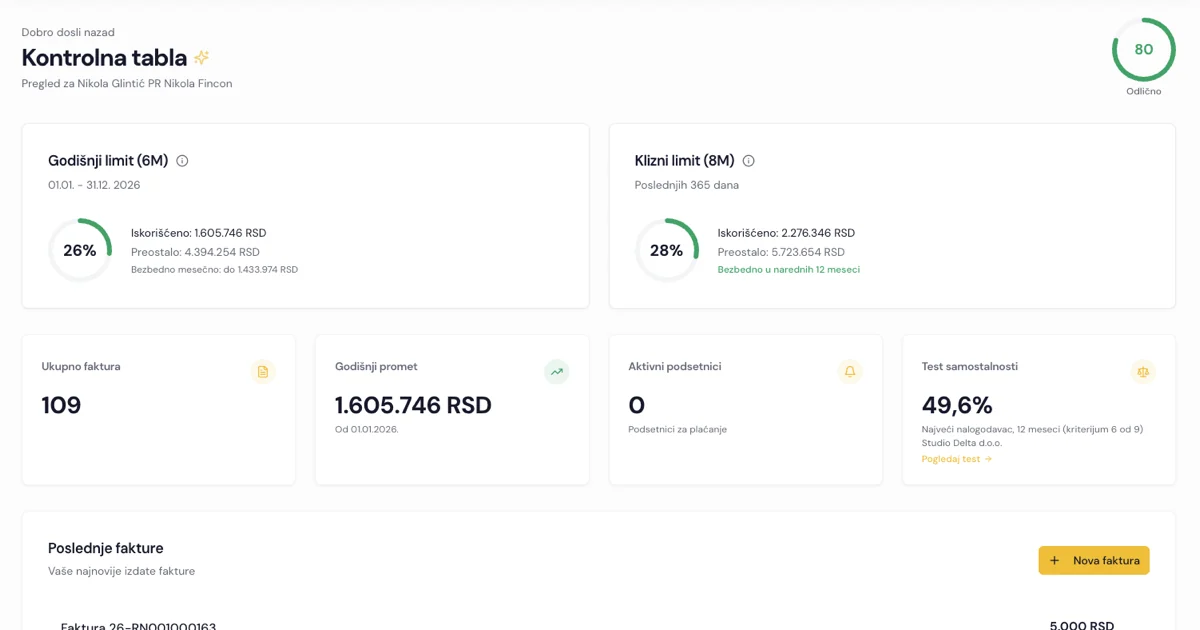Click Iskorišćeno: 1.605.746 RSD text

pos(199,233)
